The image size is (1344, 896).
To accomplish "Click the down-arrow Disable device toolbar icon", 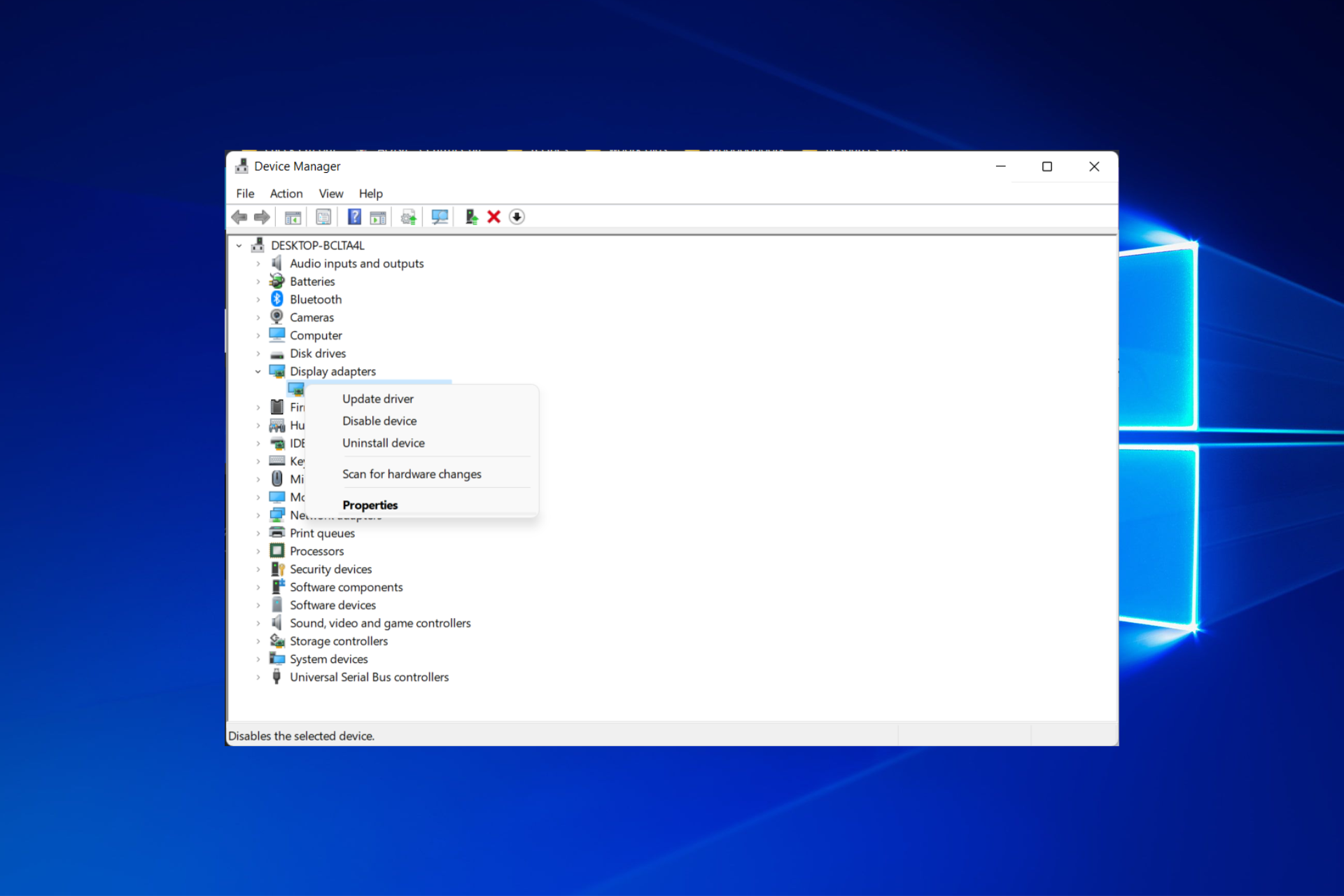I will [x=517, y=217].
